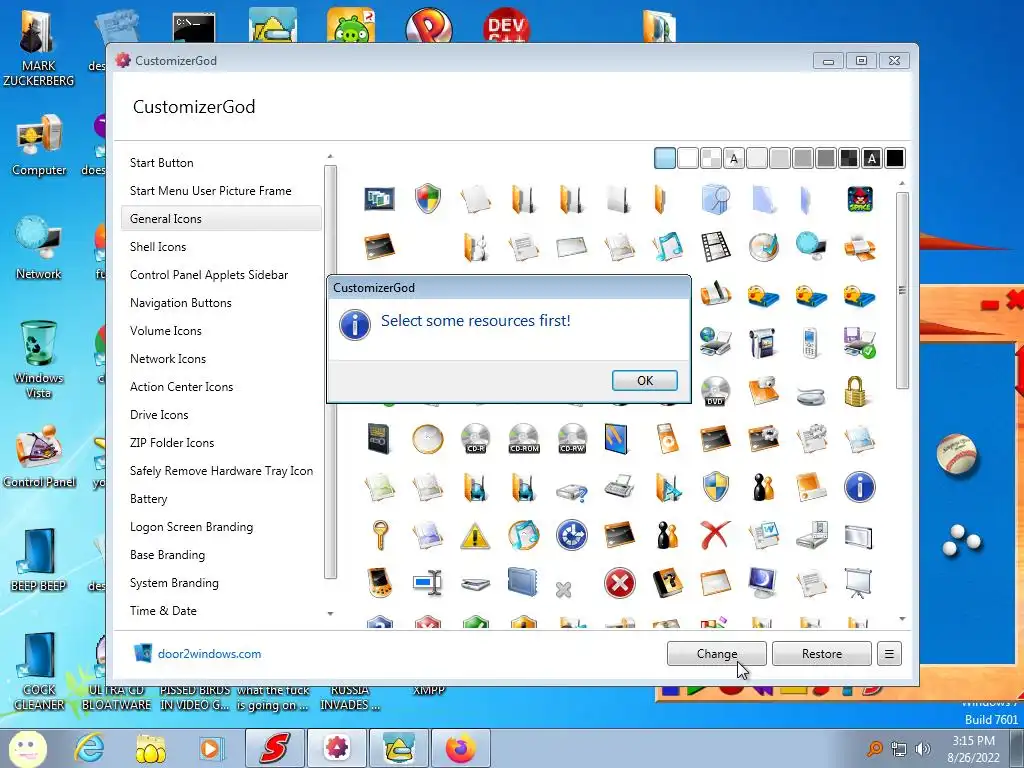Open the Computer desktop icon
The width and height of the screenshot is (1024, 768).
[39, 146]
